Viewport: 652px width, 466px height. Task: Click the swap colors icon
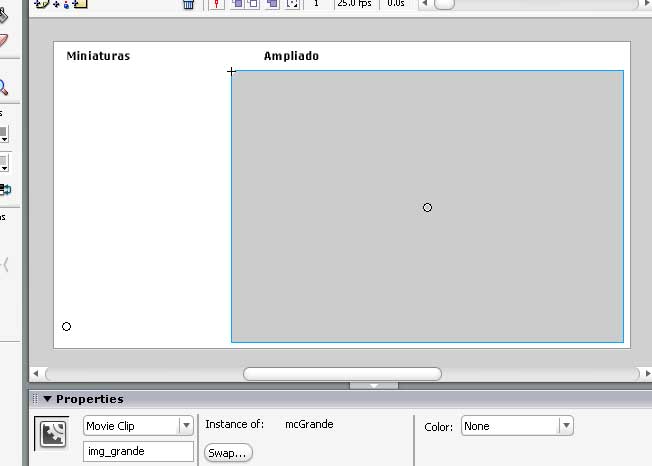[x=5, y=189]
